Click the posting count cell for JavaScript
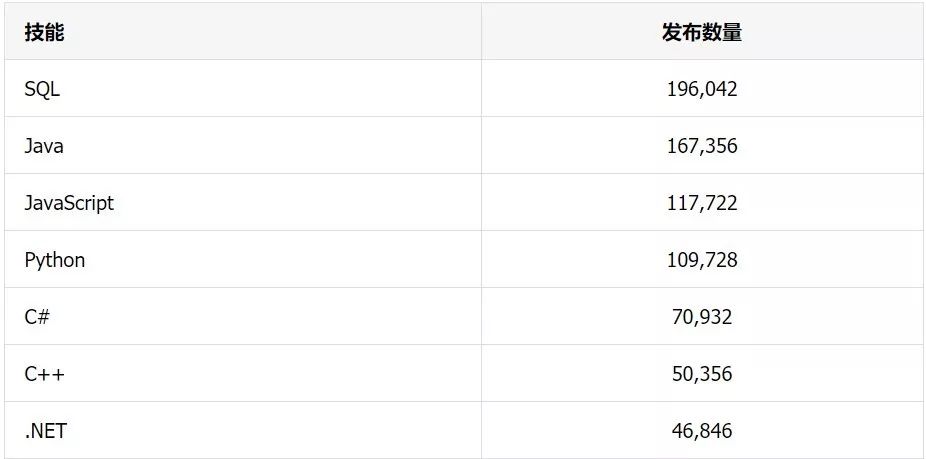Screen dimensions: 926x459 (x=703, y=202)
